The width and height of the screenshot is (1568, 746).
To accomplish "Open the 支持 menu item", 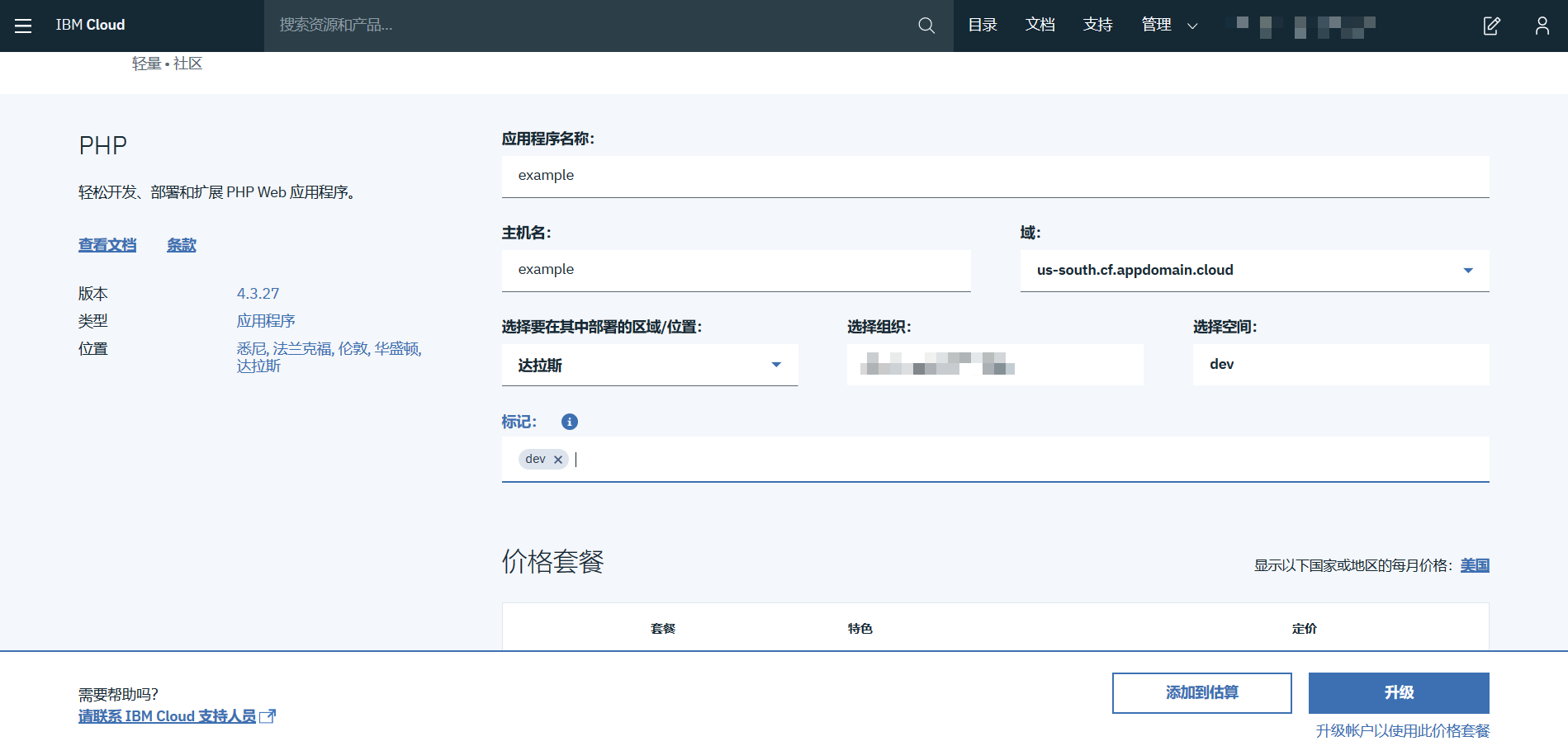I will coord(1098,25).
